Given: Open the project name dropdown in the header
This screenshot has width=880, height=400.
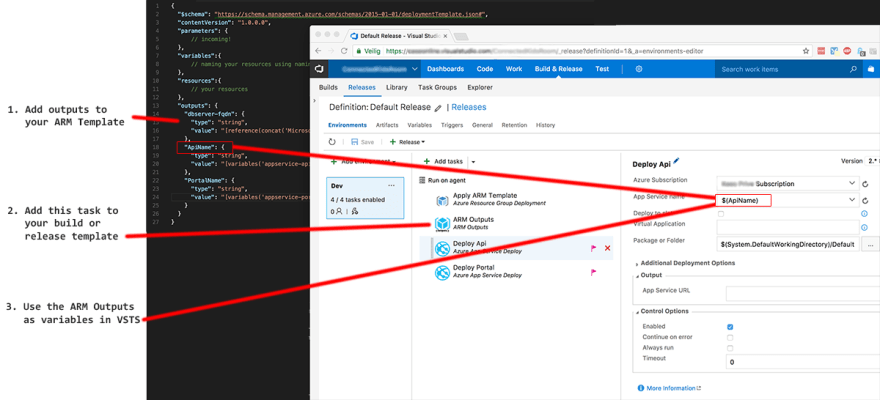Looking at the screenshot, I should 414,69.
